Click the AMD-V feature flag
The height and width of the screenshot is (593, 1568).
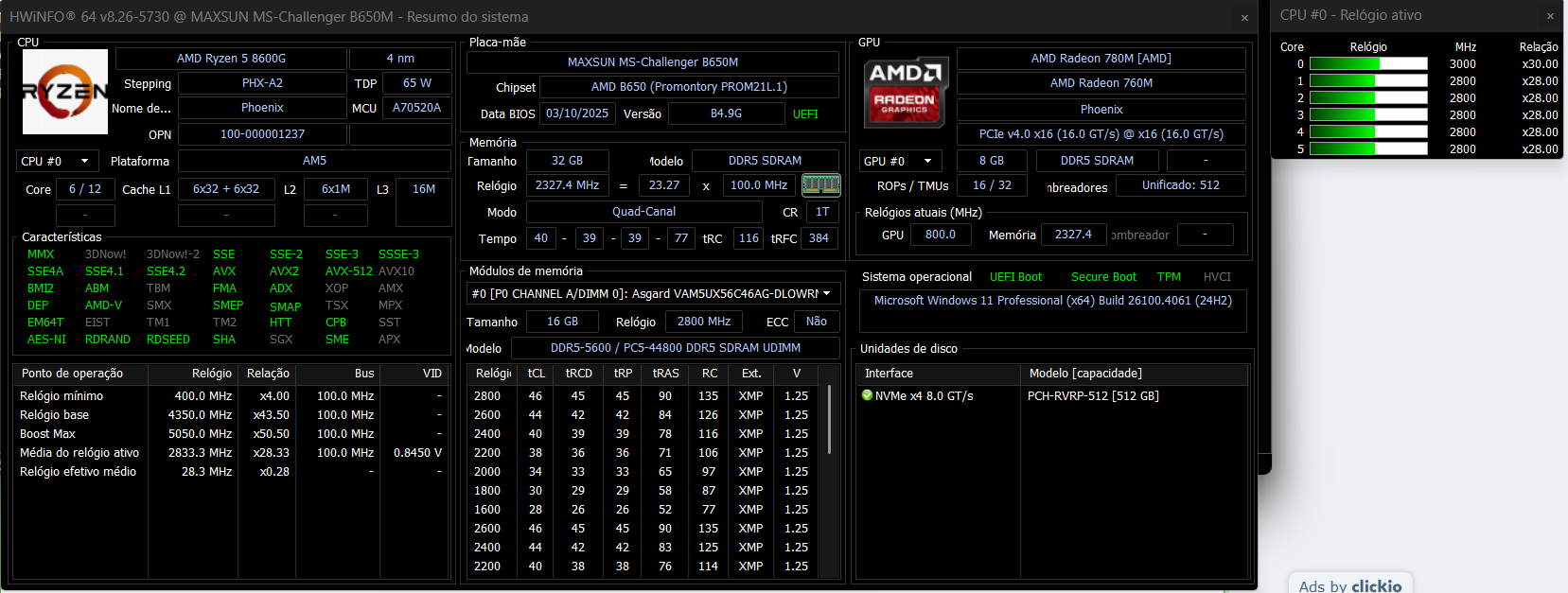point(103,305)
